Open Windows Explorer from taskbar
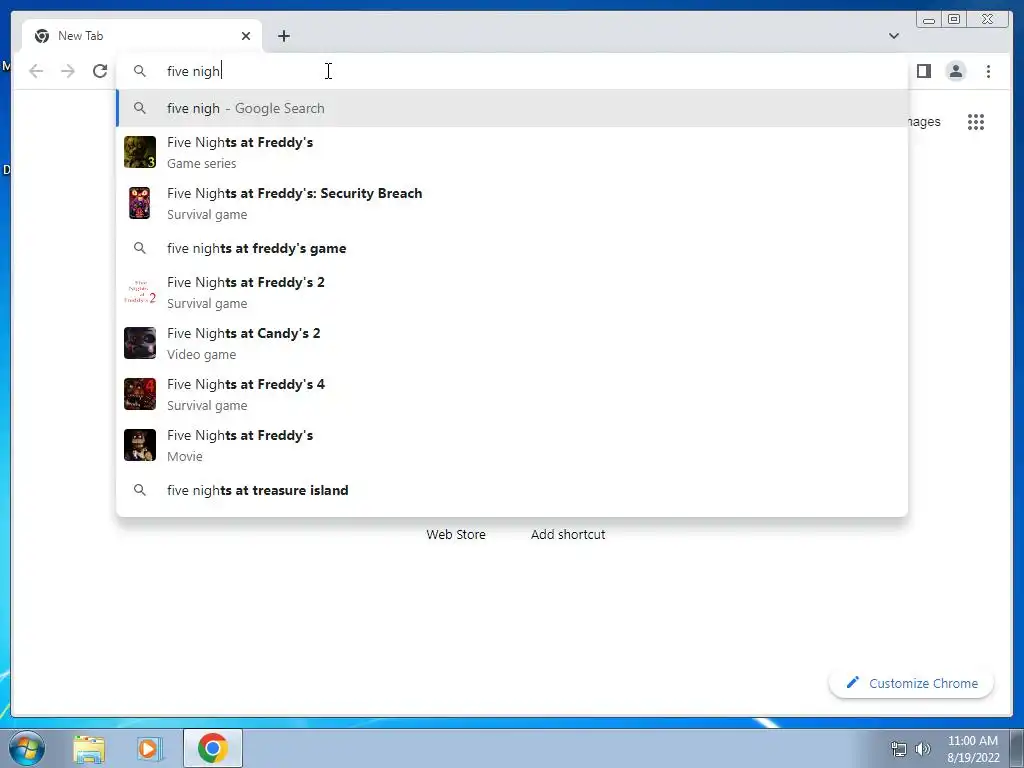The image size is (1024, 768). tap(89, 748)
